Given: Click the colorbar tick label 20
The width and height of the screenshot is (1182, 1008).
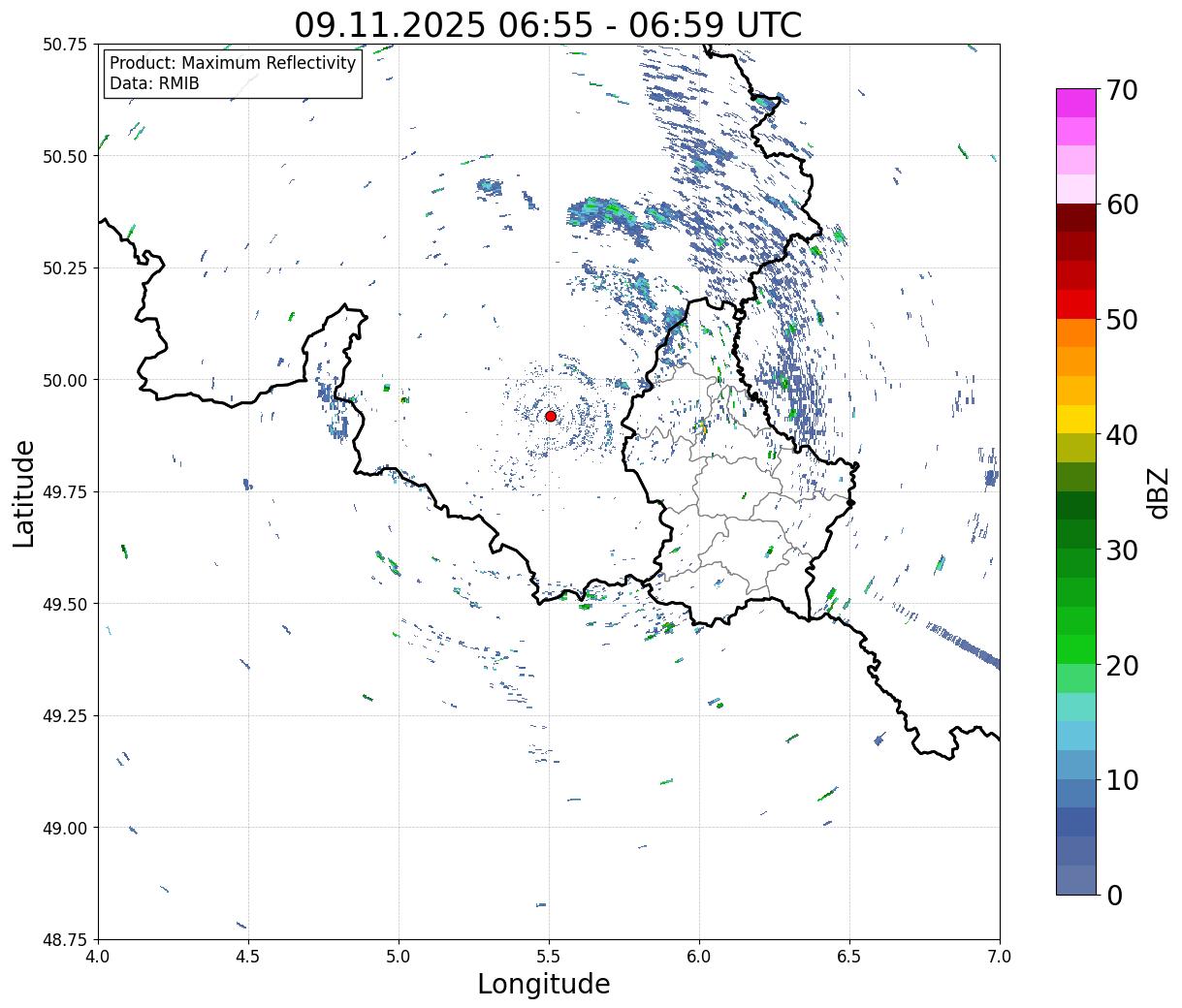Looking at the screenshot, I should point(1122,665).
